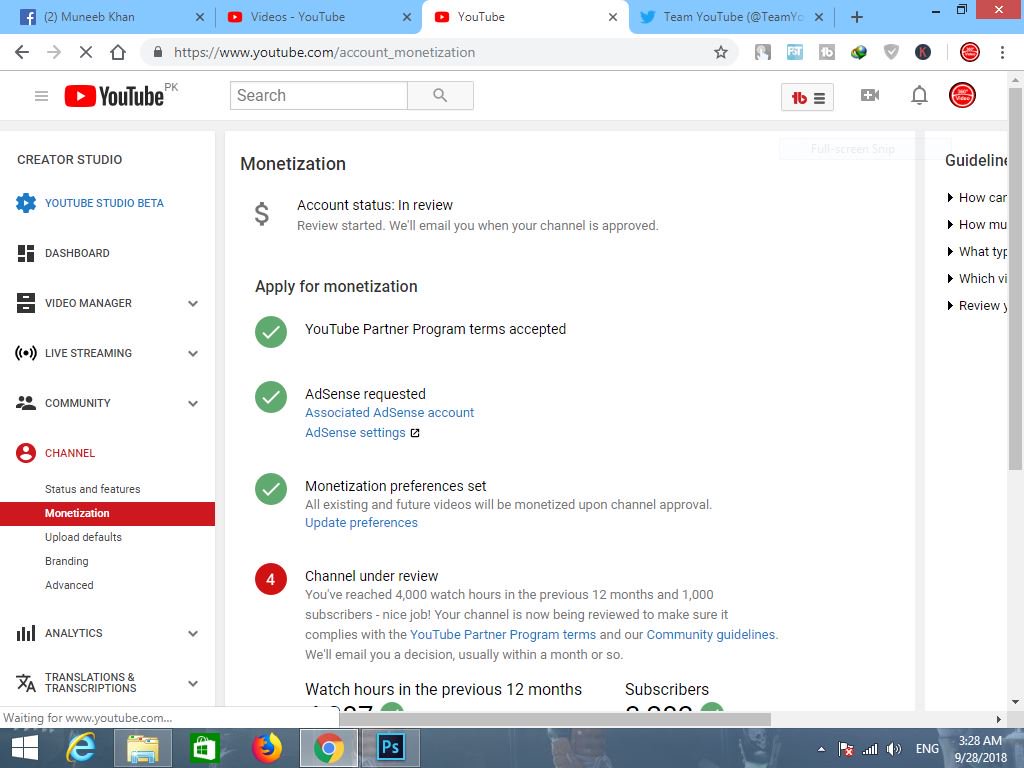This screenshot has width=1024, height=768.
Task: Click the Translations & Transcriptions icon
Action: (x=25, y=682)
